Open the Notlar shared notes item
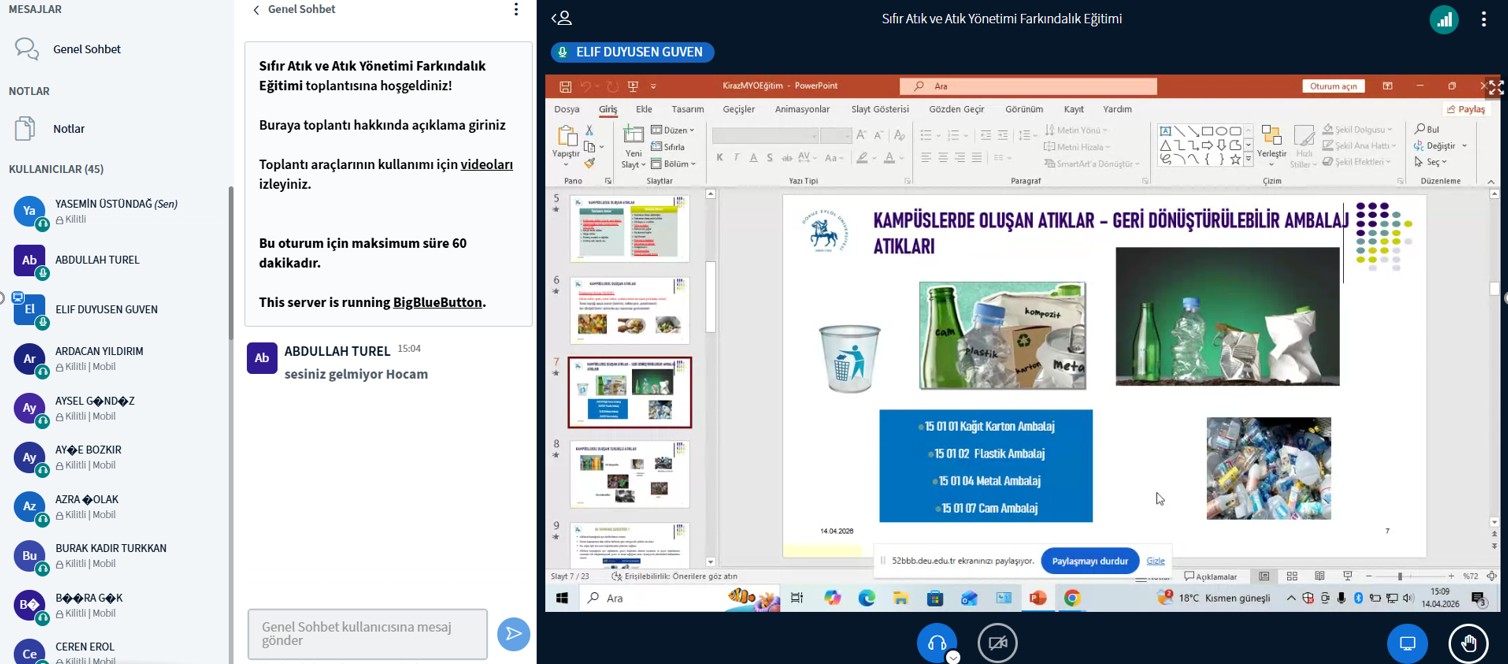This screenshot has width=1508, height=664. [x=68, y=129]
